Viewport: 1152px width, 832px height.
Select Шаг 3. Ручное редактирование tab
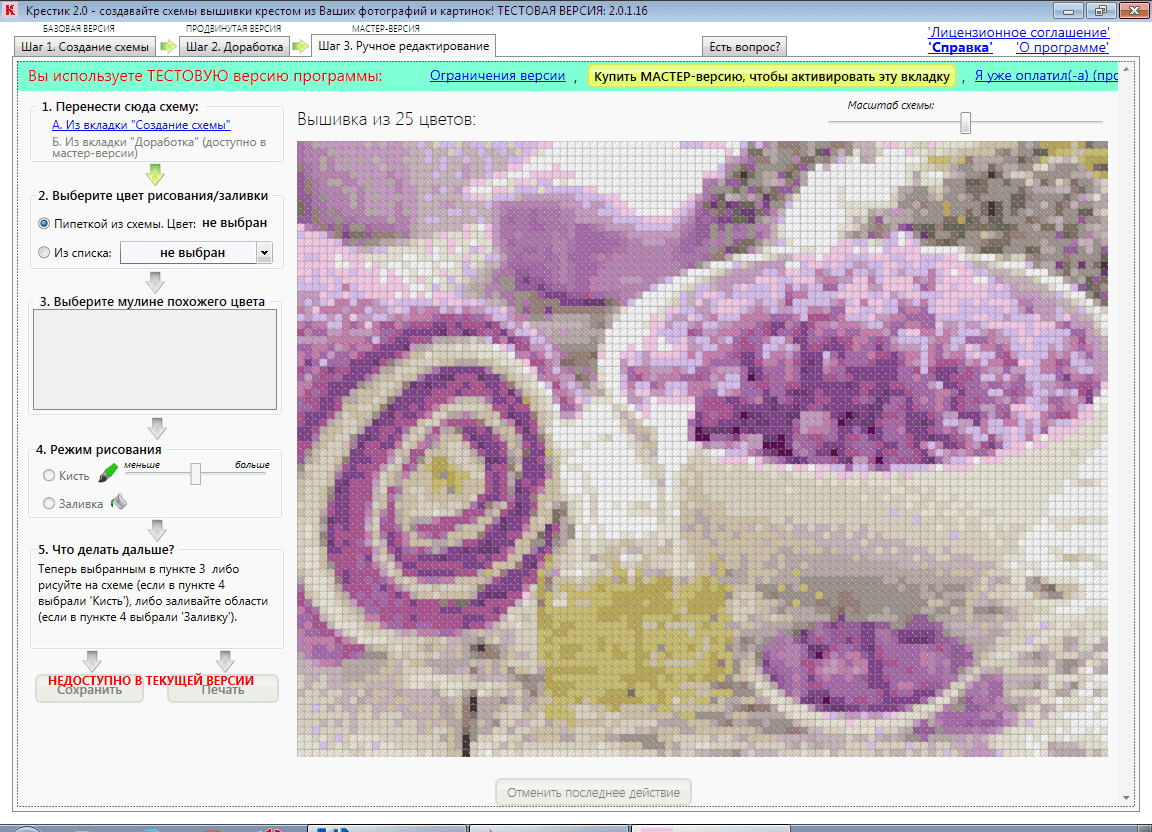click(403, 46)
